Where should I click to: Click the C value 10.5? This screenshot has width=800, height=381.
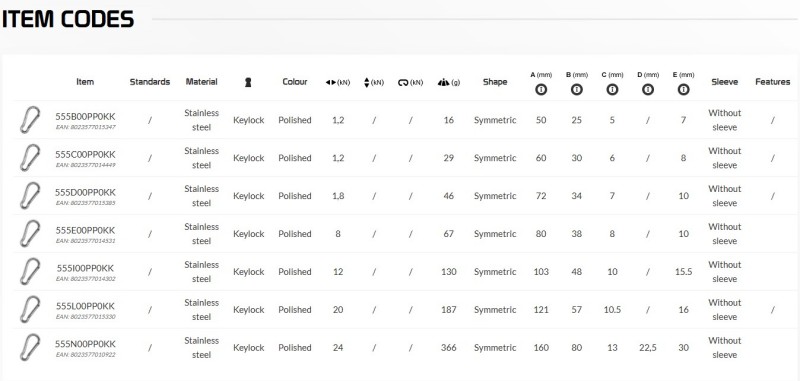pyautogui.click(x=612, y=310)
